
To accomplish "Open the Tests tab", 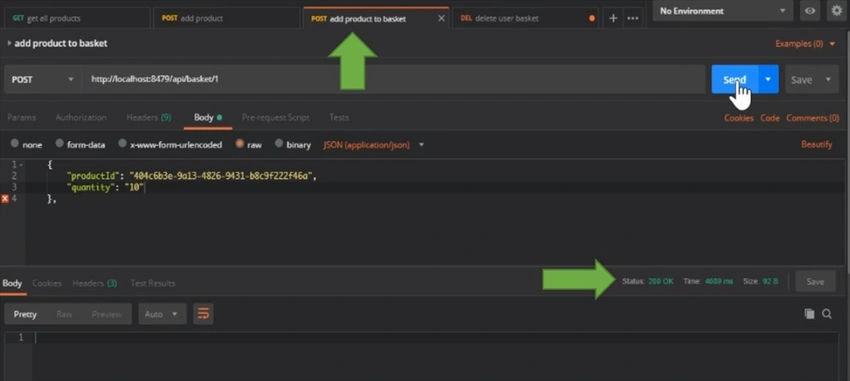I will 339,117.
